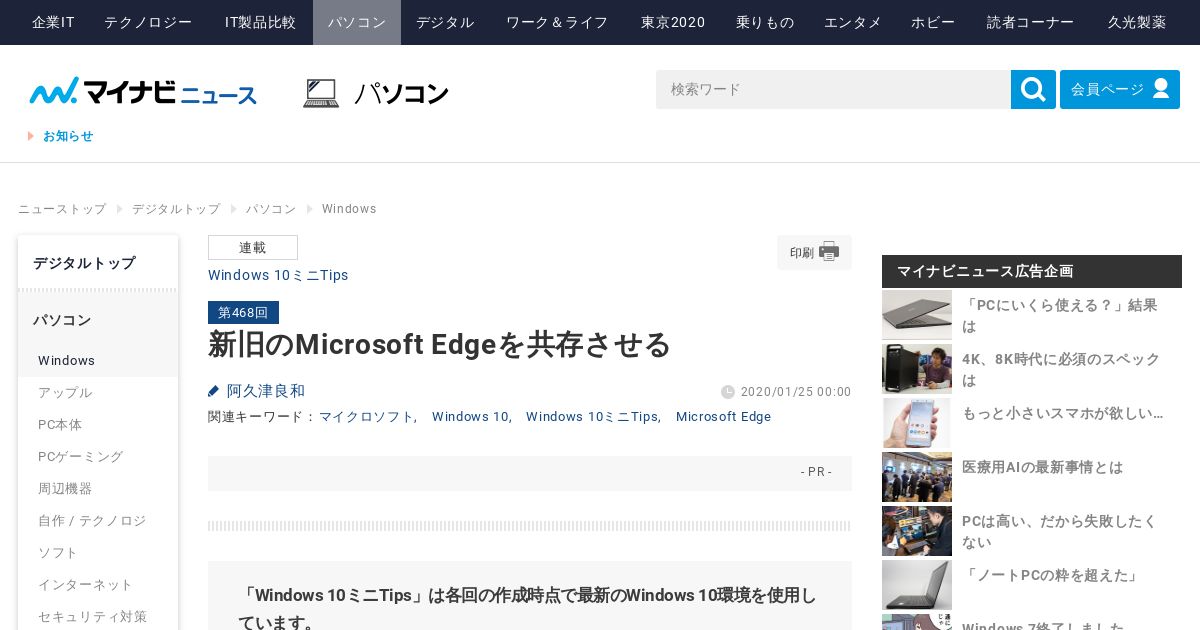1200x630 pixels.
Task: Select 自作 / テクノロジ in the sidebar
Action: click(98, 520)
